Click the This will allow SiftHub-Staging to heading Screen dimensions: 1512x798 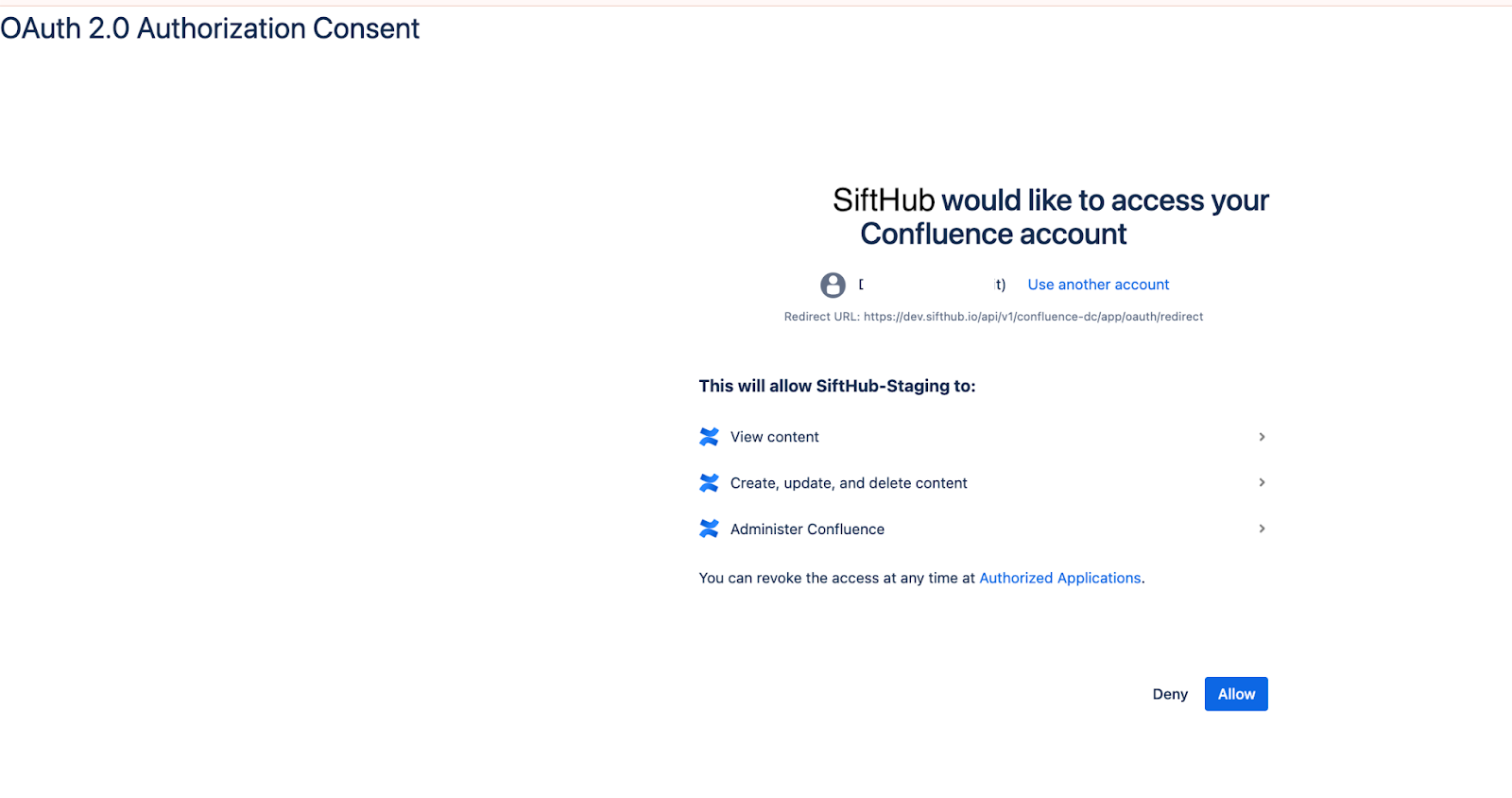pos(837,386)
